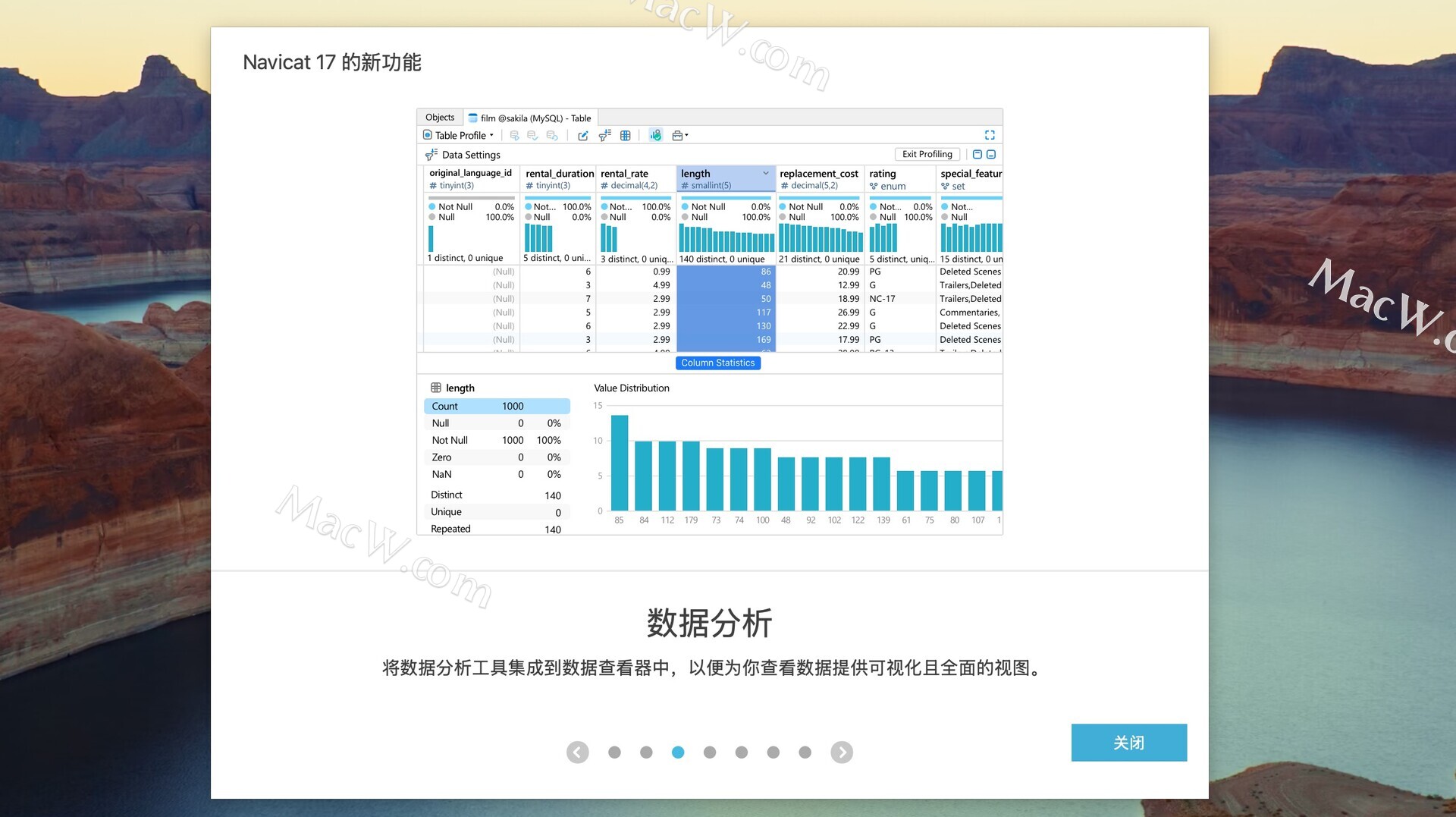Click the 关闭 button
The width and height of the screenshot is (1456, 817).
coord(1128,742)
